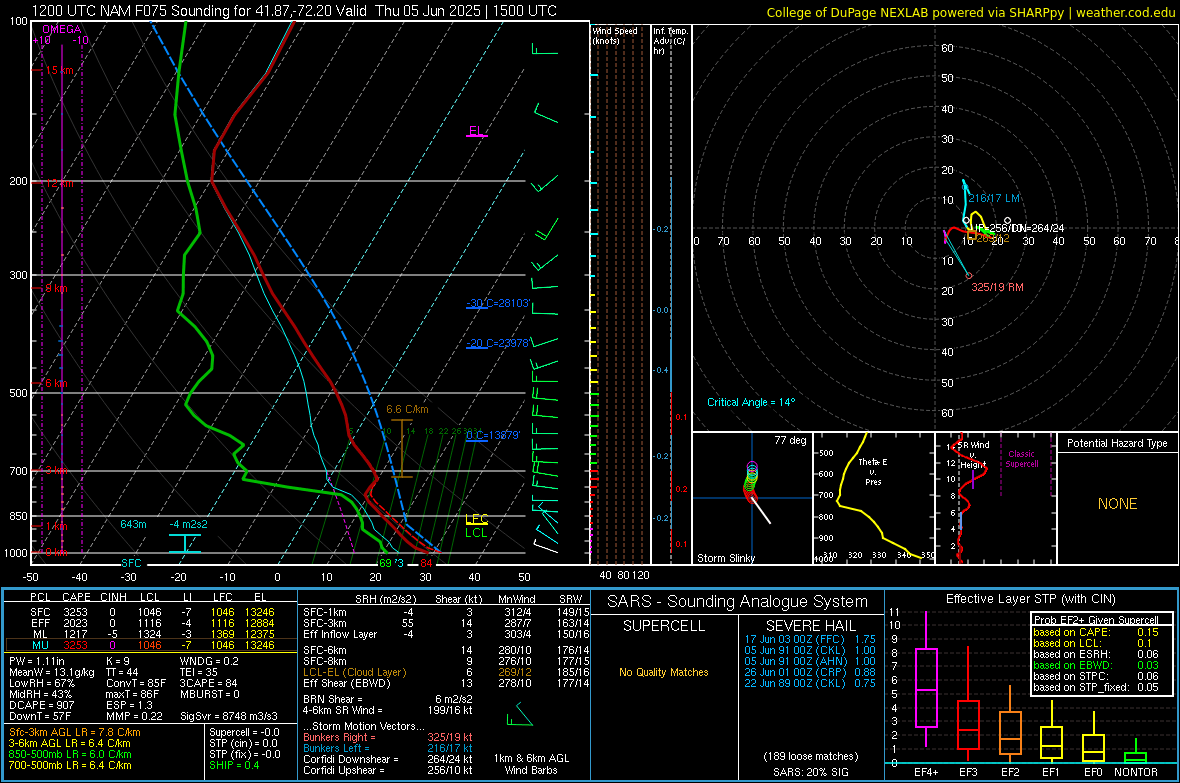
Task: Click the 700-500mb LR = 6.4 C/km line
Action: pos(70,765)
